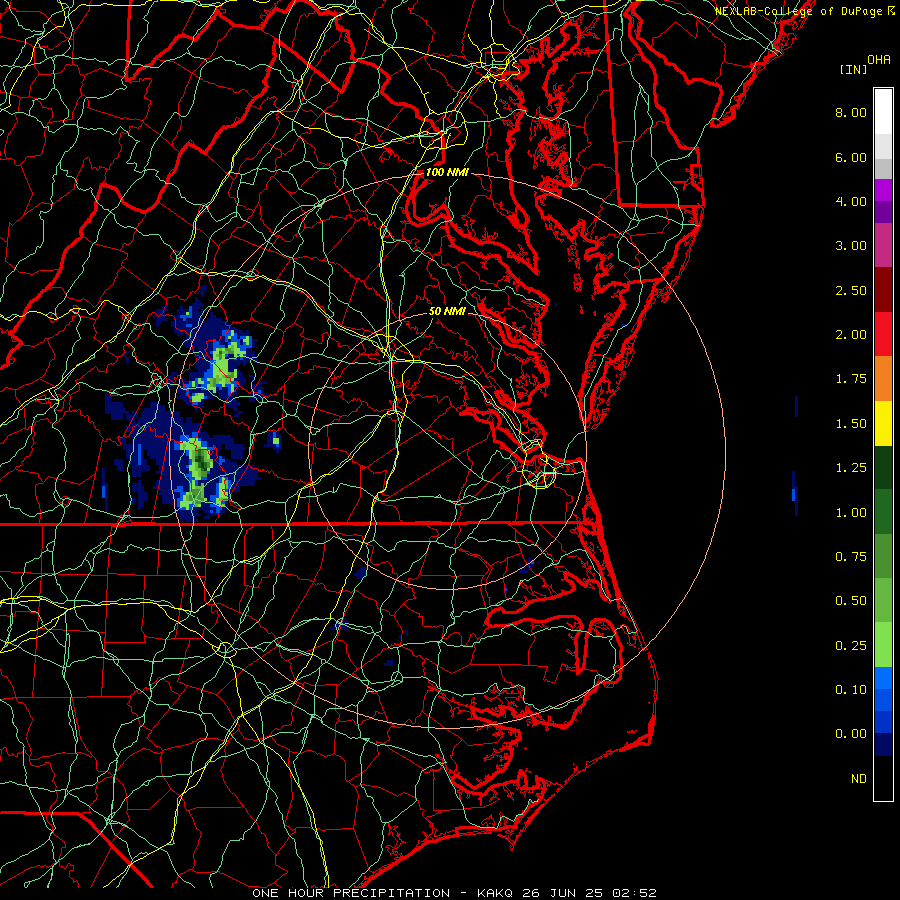Click the NEXLAB-College of DuPage credit text

pos(800,11)
